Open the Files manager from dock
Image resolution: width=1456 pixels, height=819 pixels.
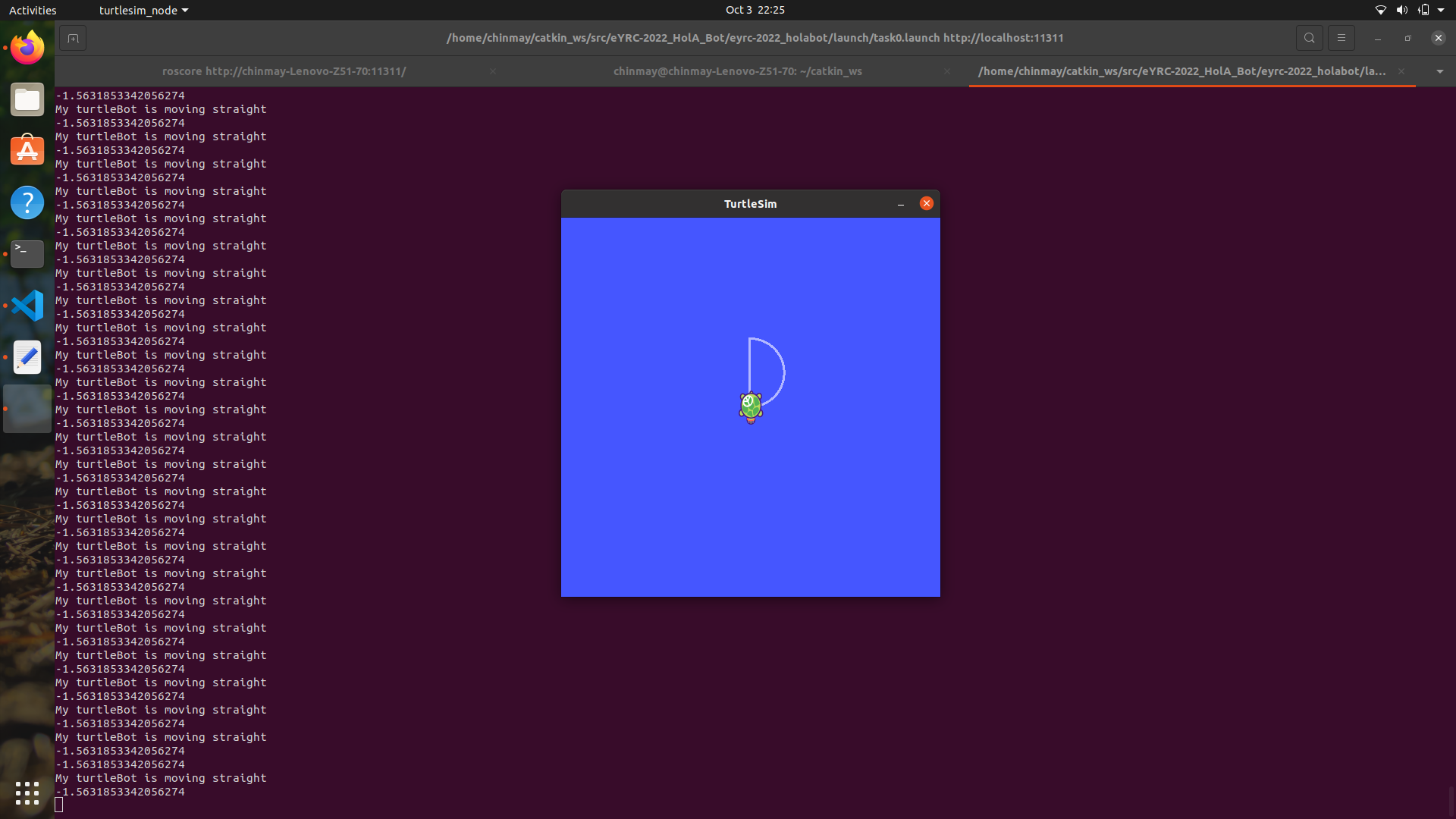pos(27,99)
